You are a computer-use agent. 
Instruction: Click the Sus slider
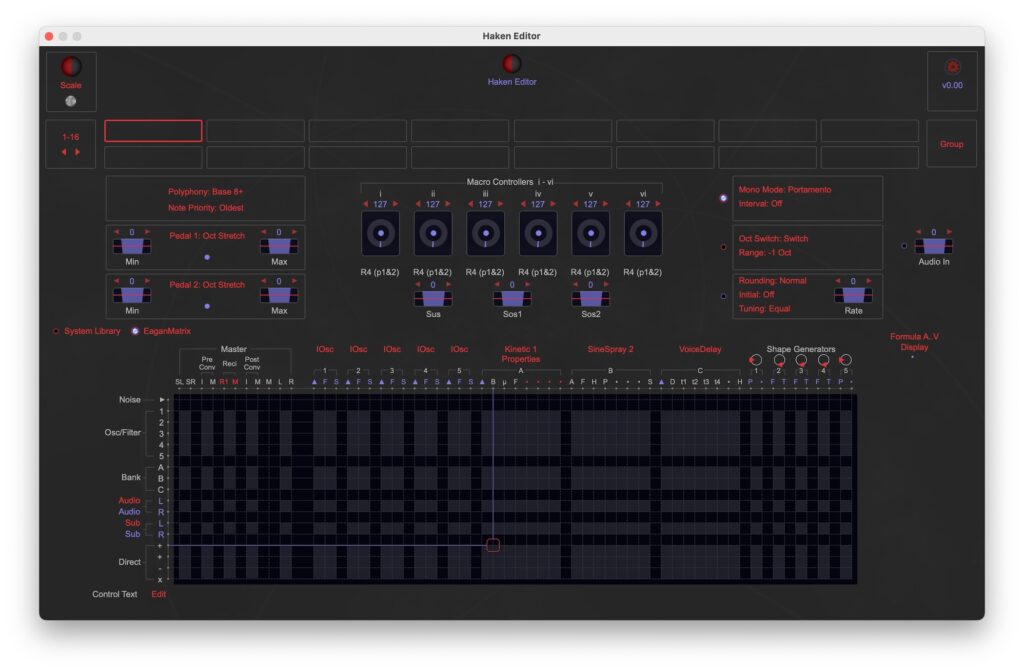432,298
